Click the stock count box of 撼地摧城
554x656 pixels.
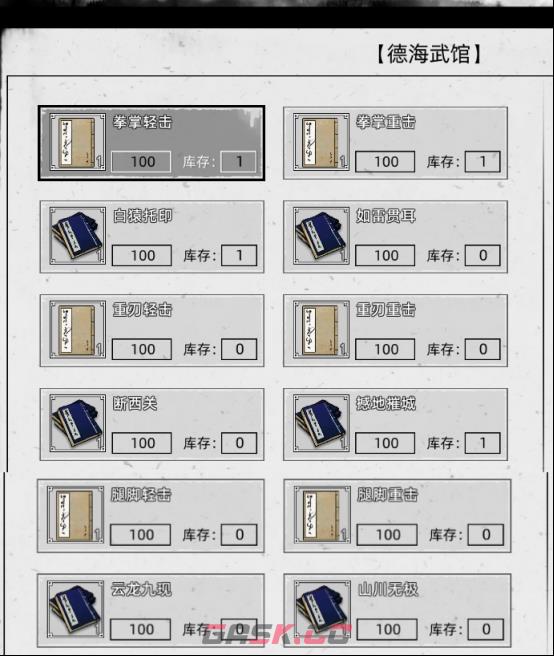click(482, 443)
